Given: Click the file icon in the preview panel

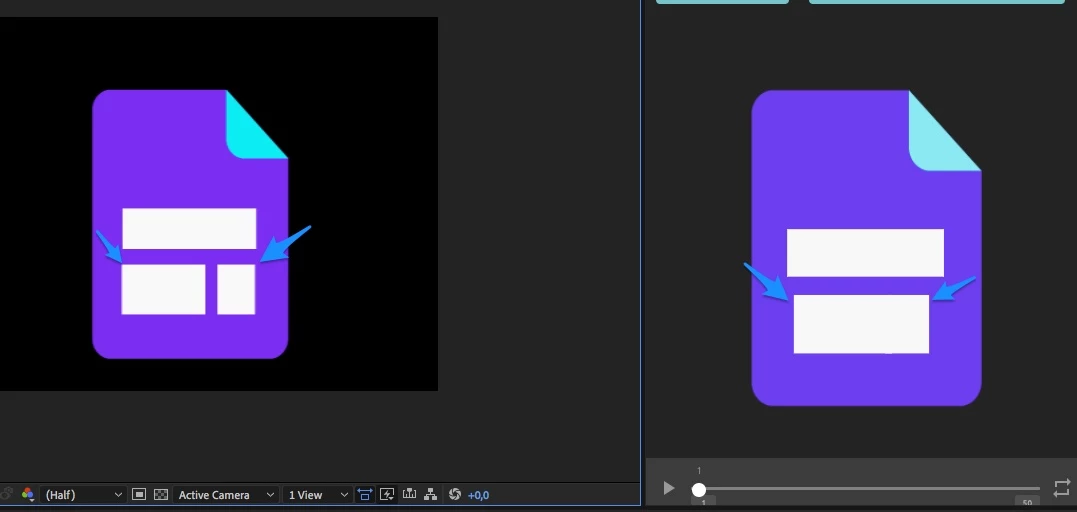Looking at the screenshot, I should [866, 248].
